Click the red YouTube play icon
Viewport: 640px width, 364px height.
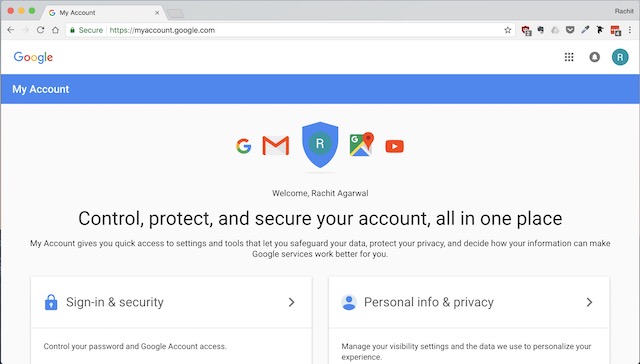pyautogui.click(x=394, y=146)
